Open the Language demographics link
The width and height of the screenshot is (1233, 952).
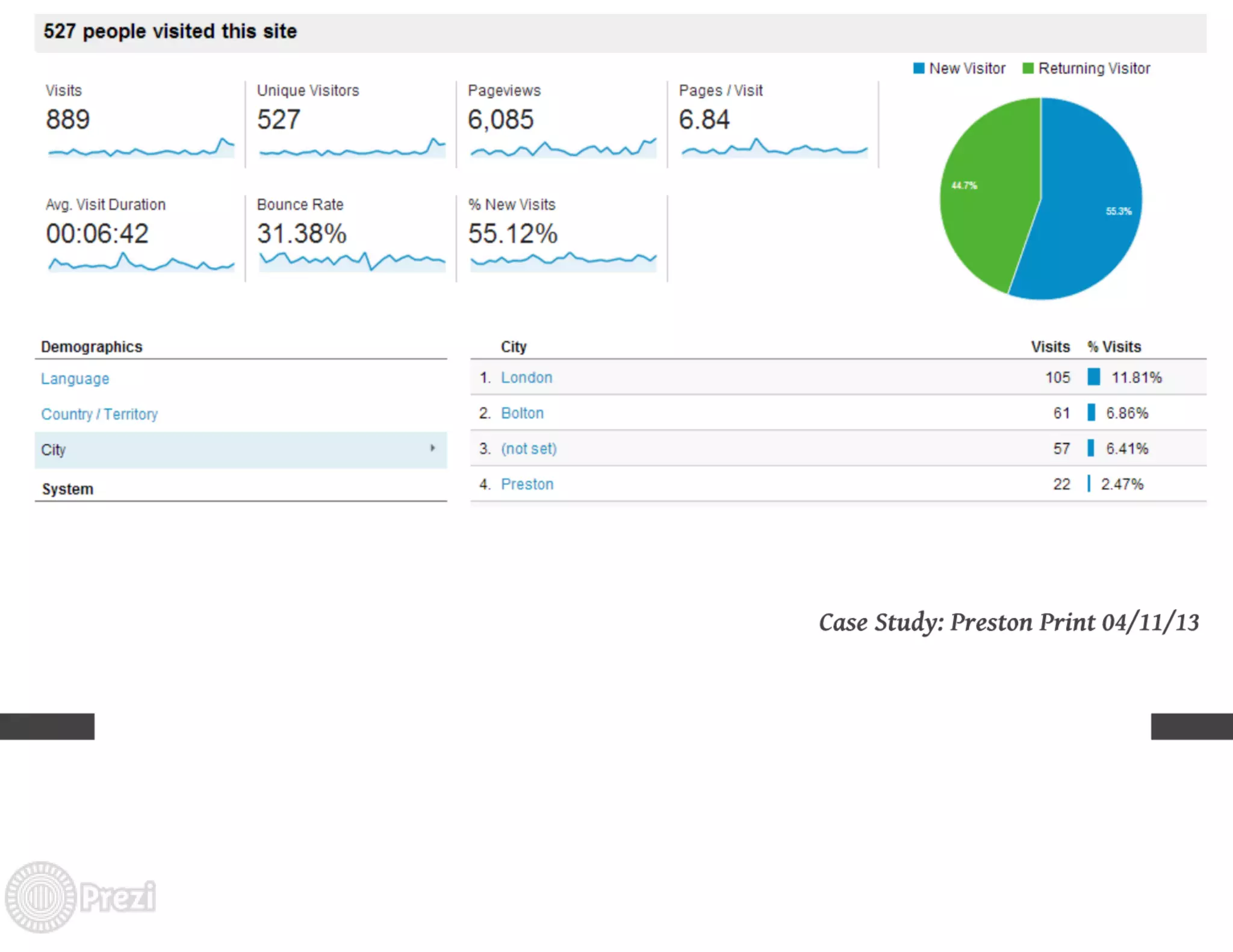[x=75, y=379]
